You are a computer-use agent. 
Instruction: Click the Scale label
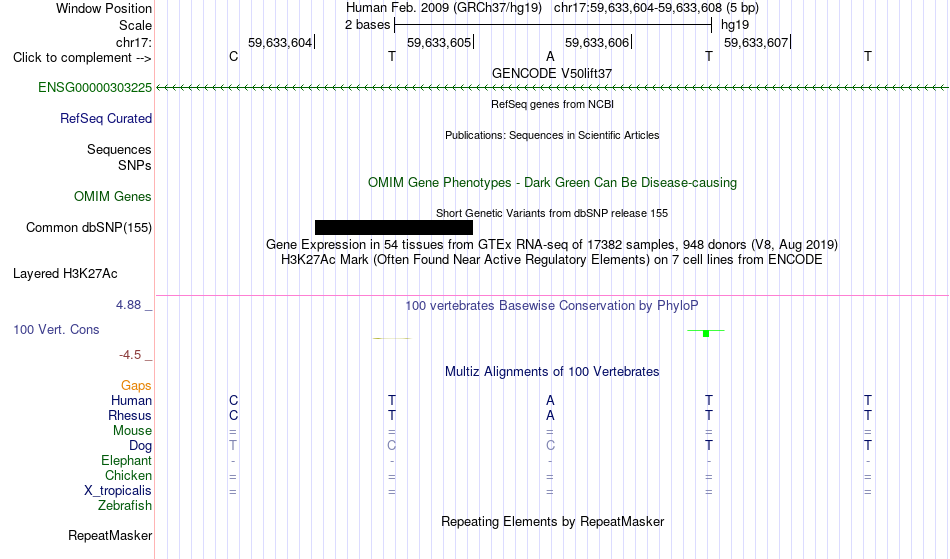[135, 25]
